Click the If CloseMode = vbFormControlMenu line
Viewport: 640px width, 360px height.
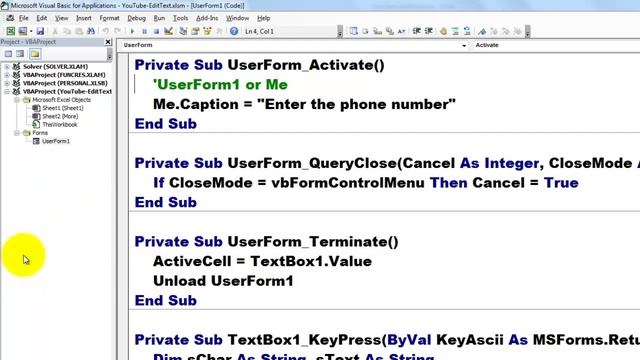[x=366, y=183]
